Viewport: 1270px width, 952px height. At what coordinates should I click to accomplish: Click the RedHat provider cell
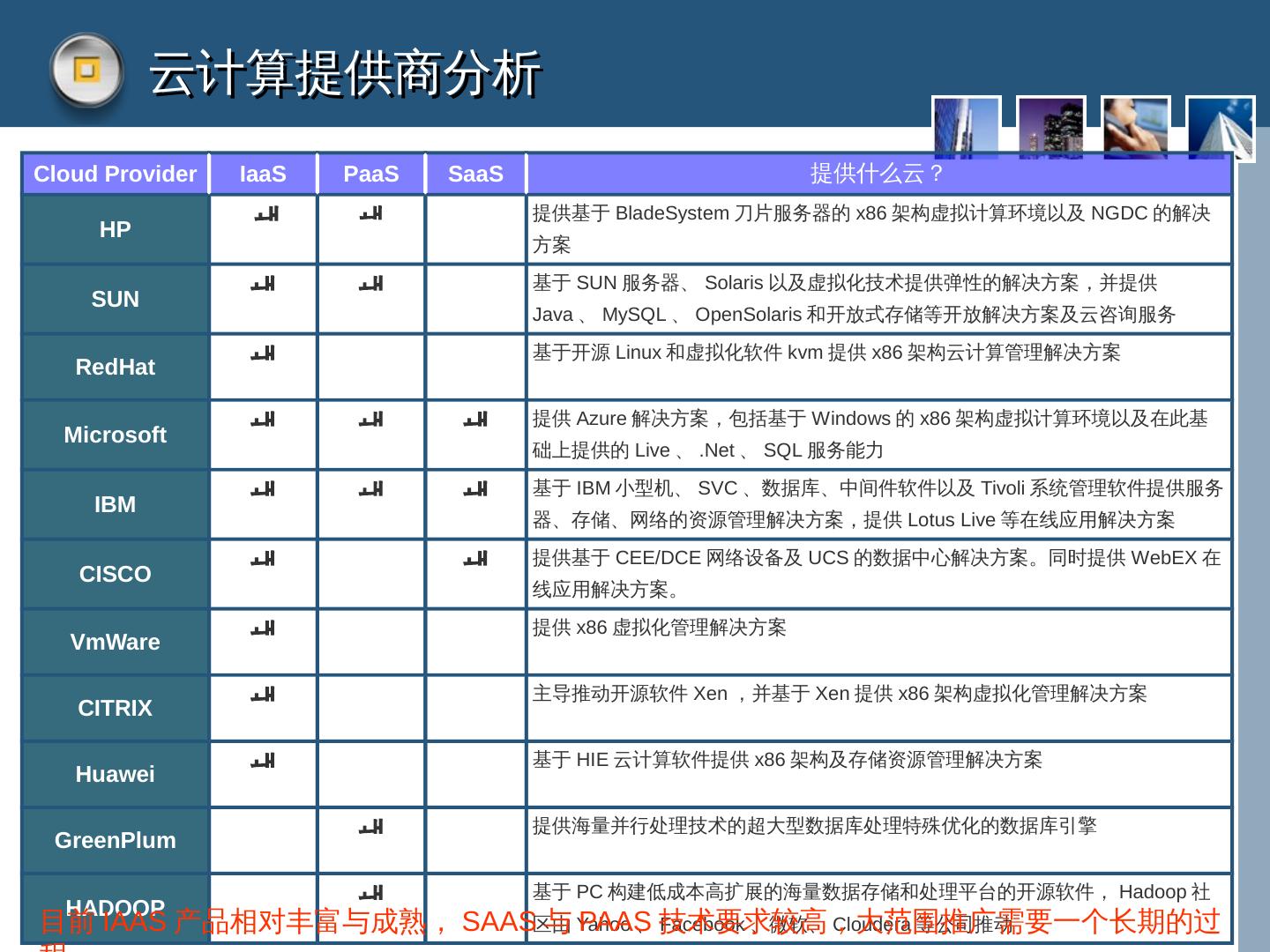pos(115,367)
